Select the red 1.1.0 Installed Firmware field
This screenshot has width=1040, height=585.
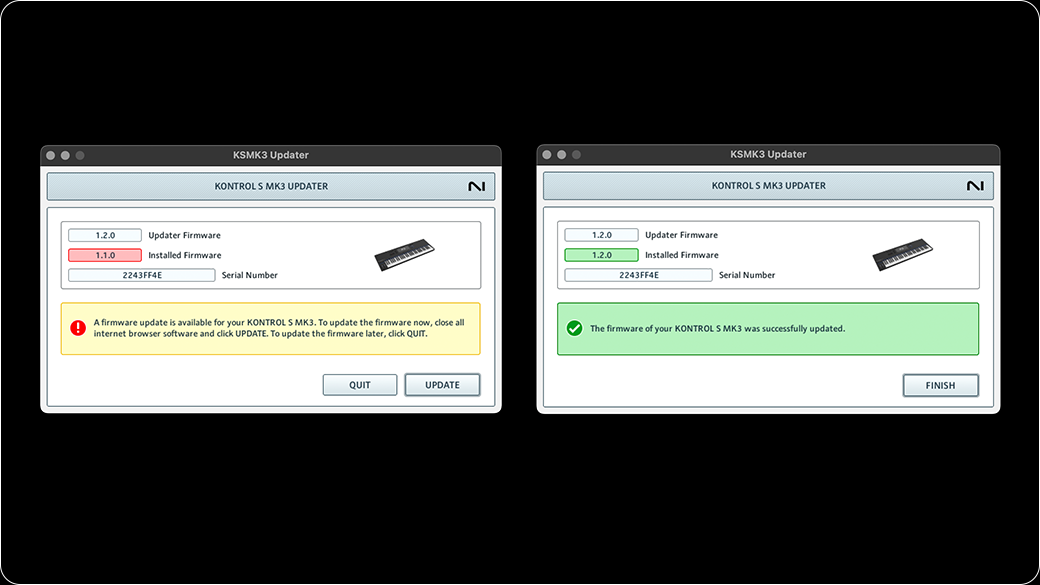[105, 255]
